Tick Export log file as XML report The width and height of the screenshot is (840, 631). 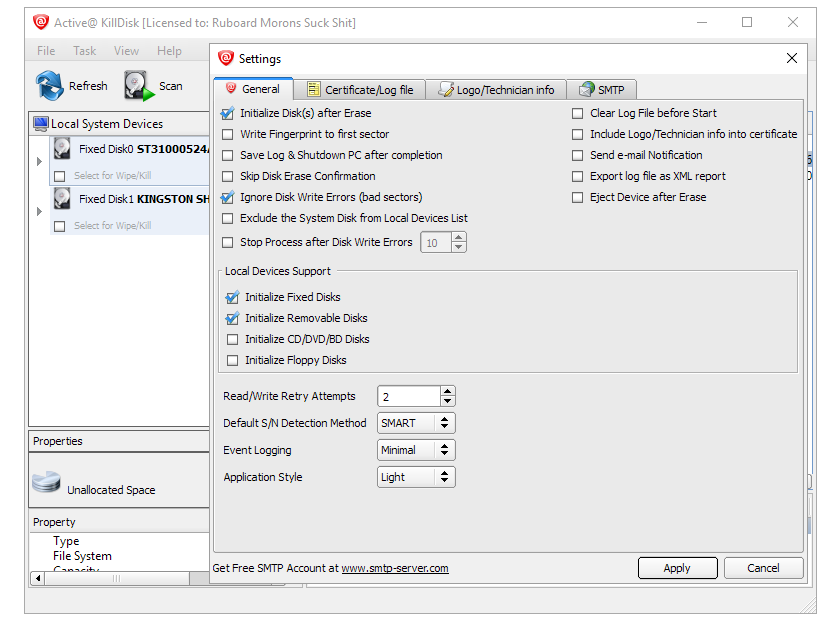[x=577, y=176]
